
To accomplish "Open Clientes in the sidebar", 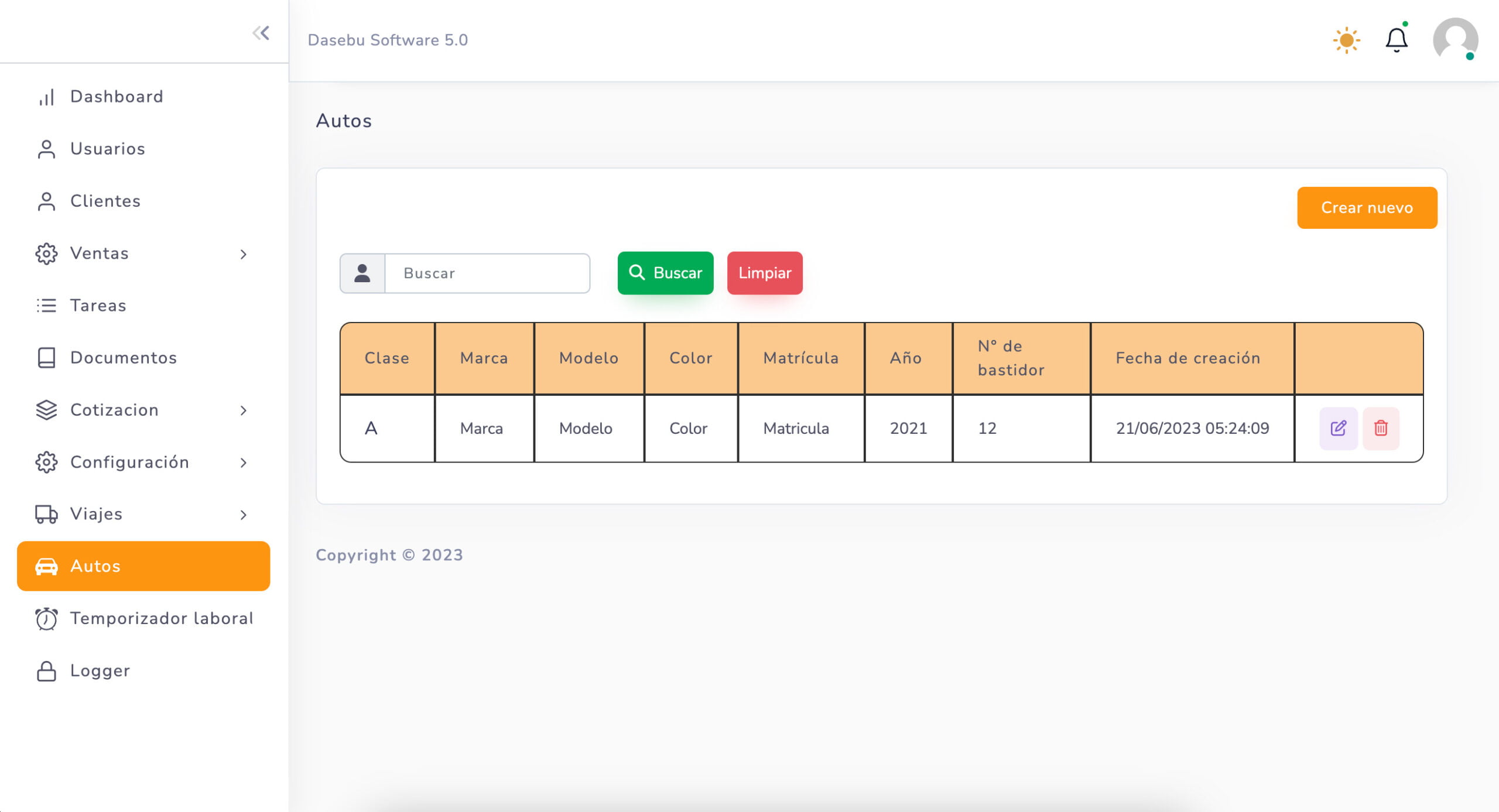I will 143,201.
